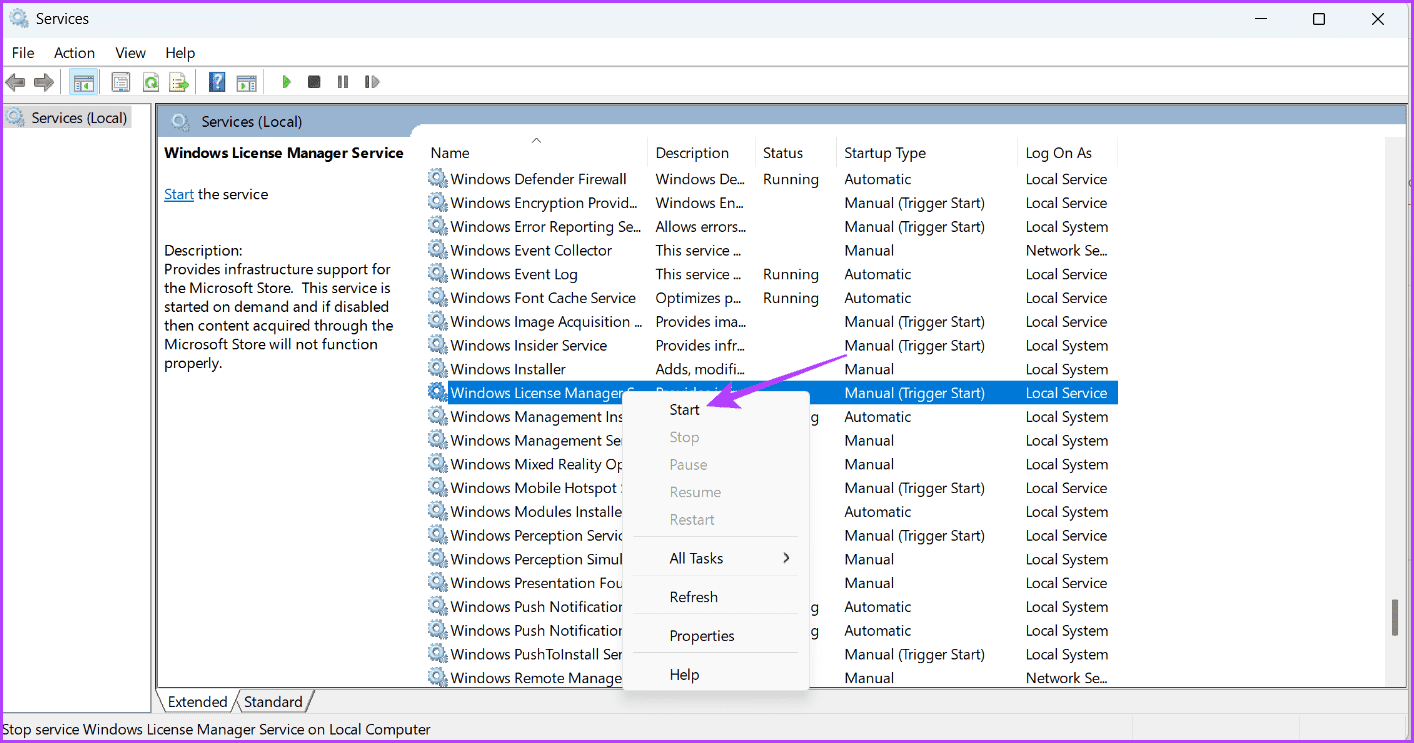
Task: Select Windows Error Reporting Service name
Action: 546,227
